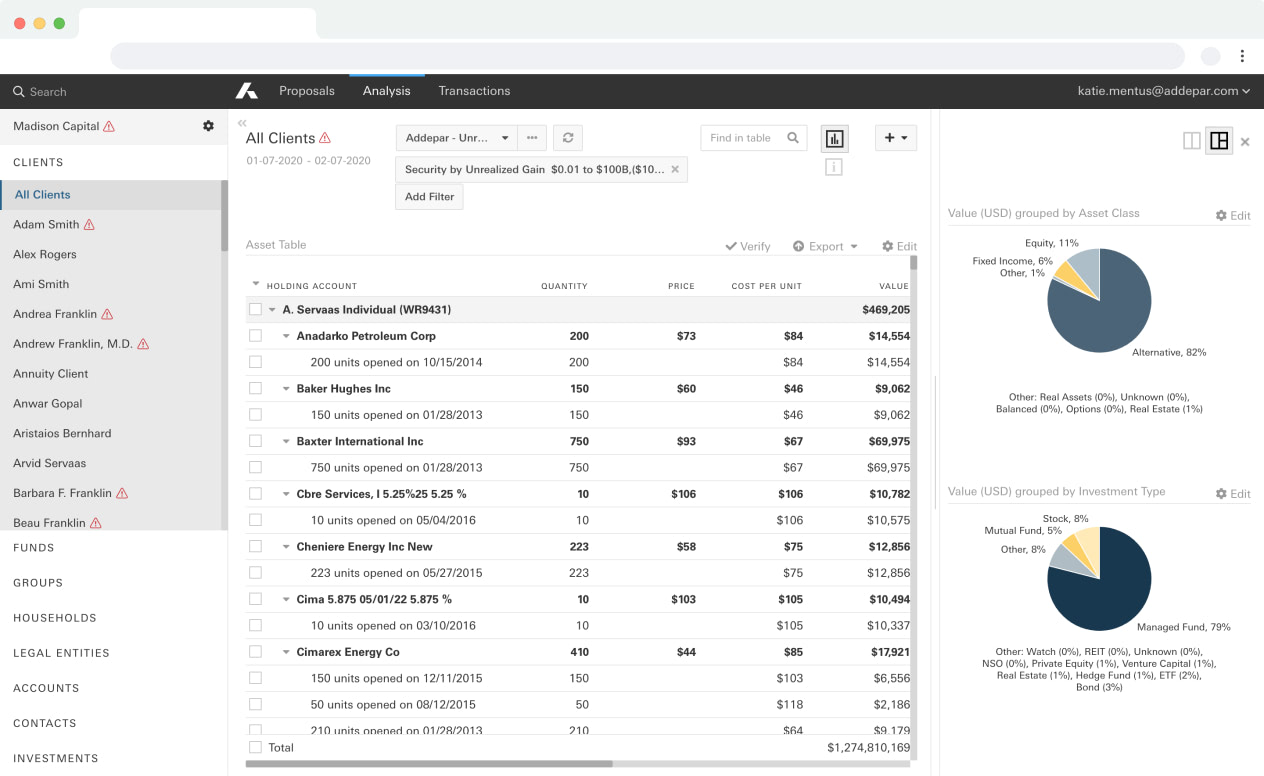Collapse the sidebar with the double-chevron icon

[242, 123]
